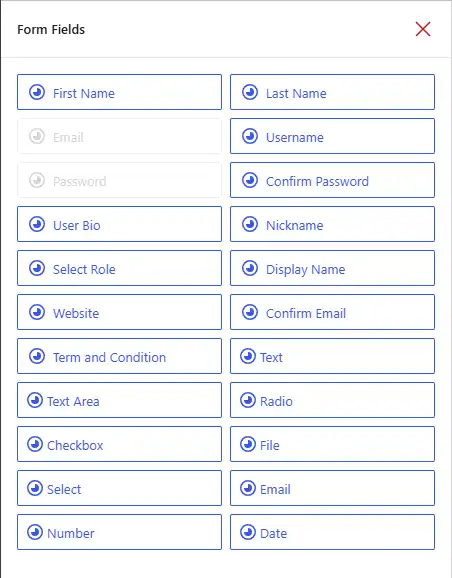The width and height of the screenshot is (452, 578).
Task: Click the icon next to Date field
Action: click(248, 532)
